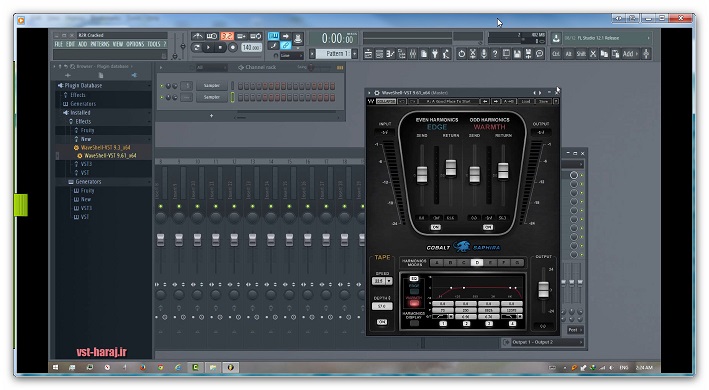Click the Alt shortcut button

[x=568, y=54]
